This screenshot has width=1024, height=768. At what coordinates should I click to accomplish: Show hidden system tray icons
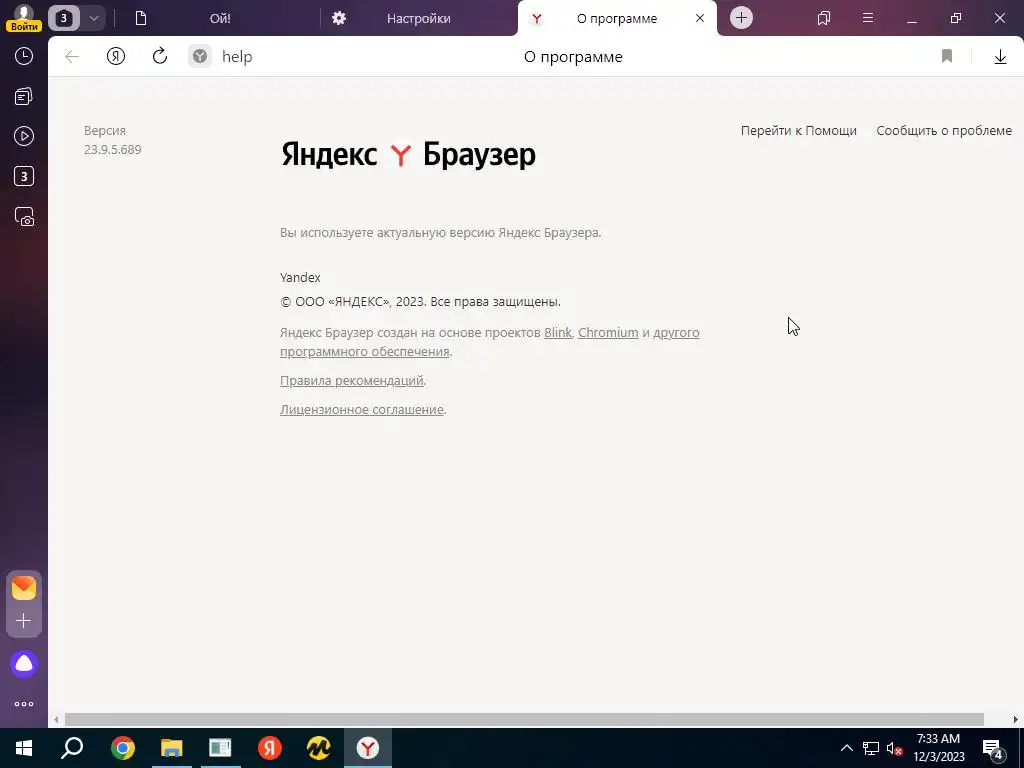[x=846, y=748]
